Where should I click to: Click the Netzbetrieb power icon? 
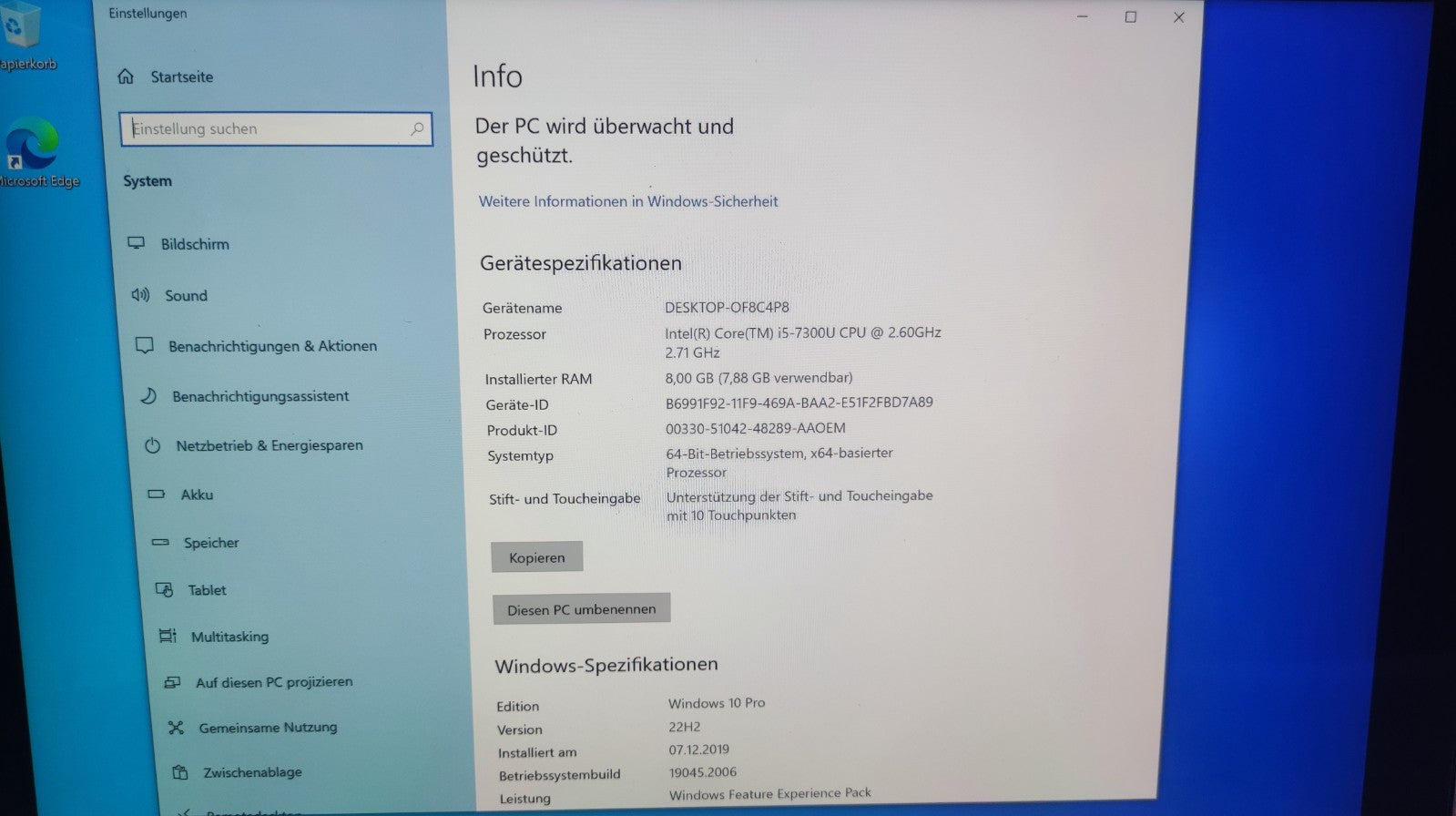pos(152,445)
